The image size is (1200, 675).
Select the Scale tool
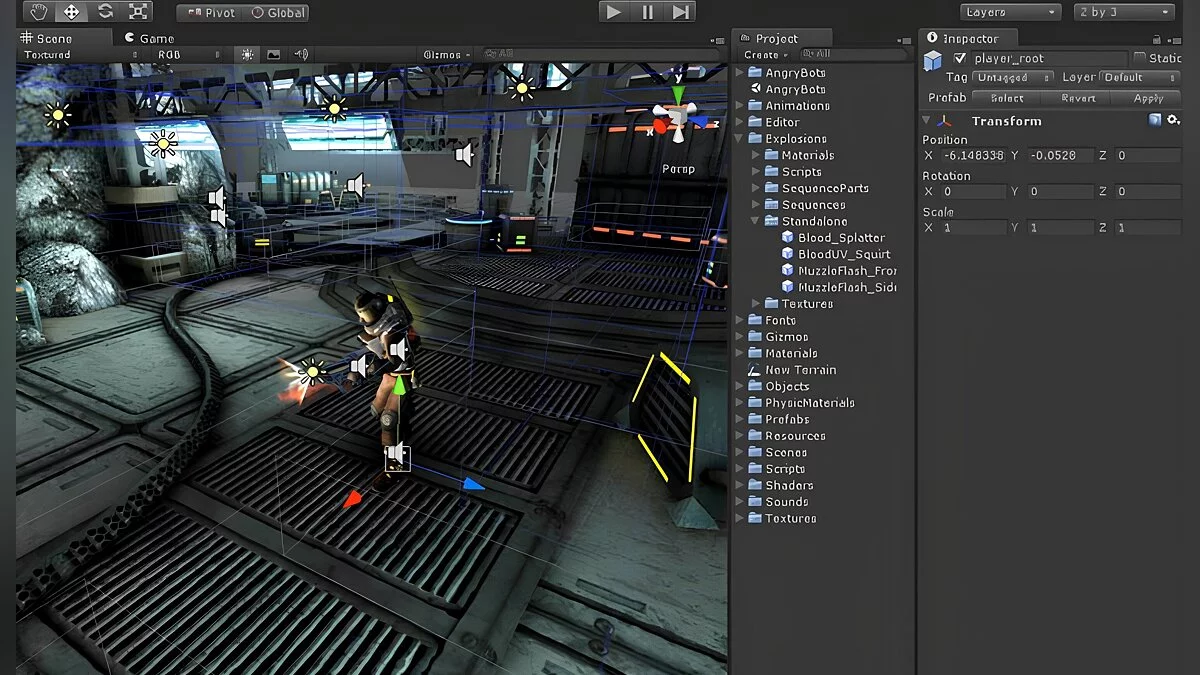coord(138,12)
